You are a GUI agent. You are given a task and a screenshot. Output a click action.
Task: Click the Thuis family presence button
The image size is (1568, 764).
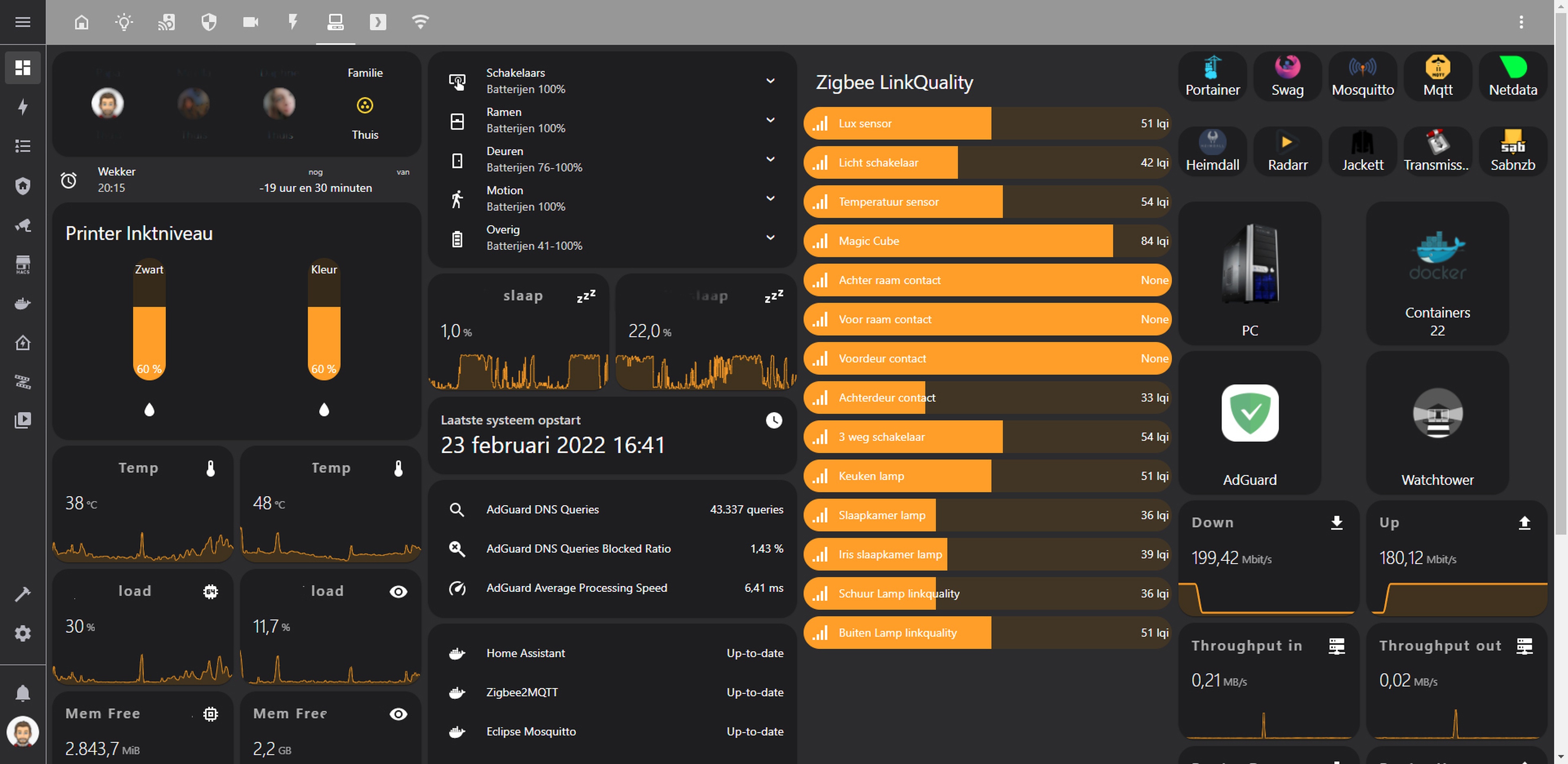point(365,105)
